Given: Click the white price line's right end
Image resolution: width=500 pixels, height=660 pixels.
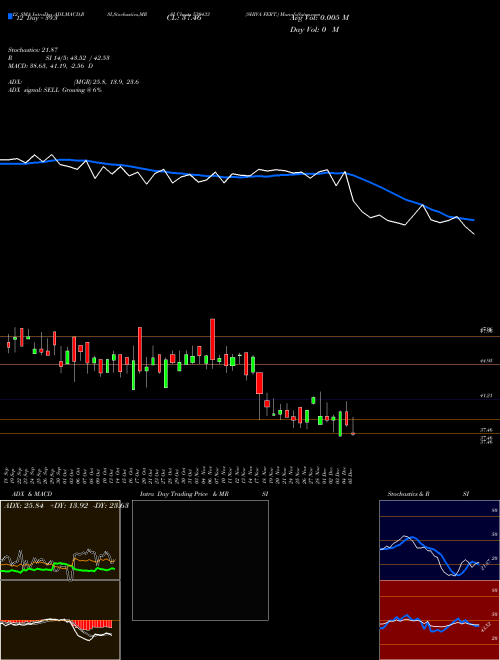Looking at the screenshot, I should point(474,234).
